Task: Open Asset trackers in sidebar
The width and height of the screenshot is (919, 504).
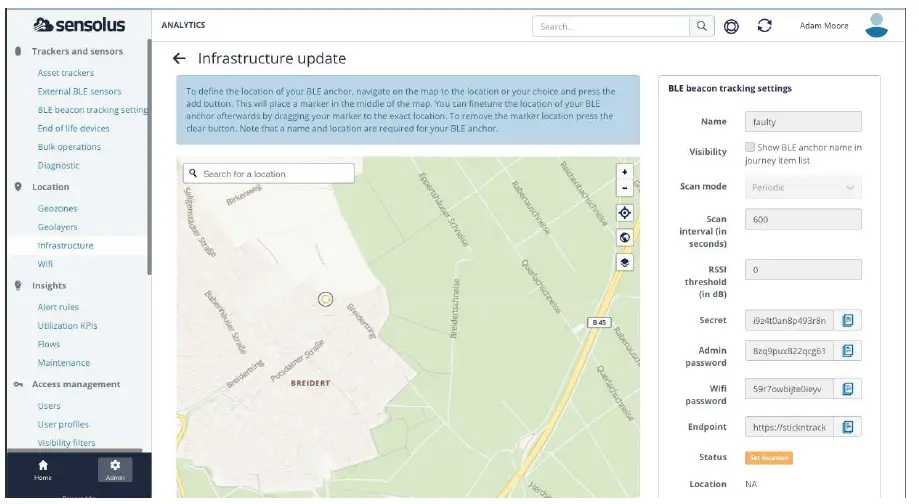Action: pyautogui.click(x=66, y=73)
